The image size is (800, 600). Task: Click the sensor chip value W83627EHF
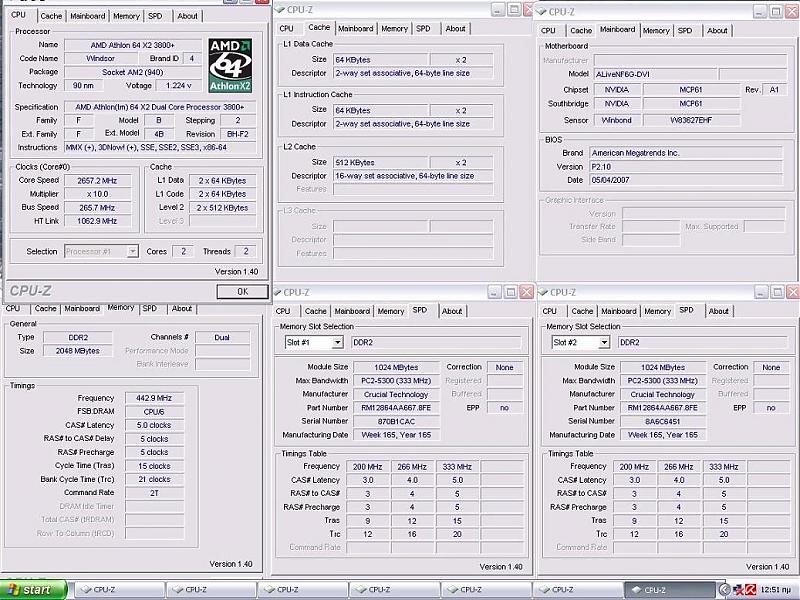point(691,120)
